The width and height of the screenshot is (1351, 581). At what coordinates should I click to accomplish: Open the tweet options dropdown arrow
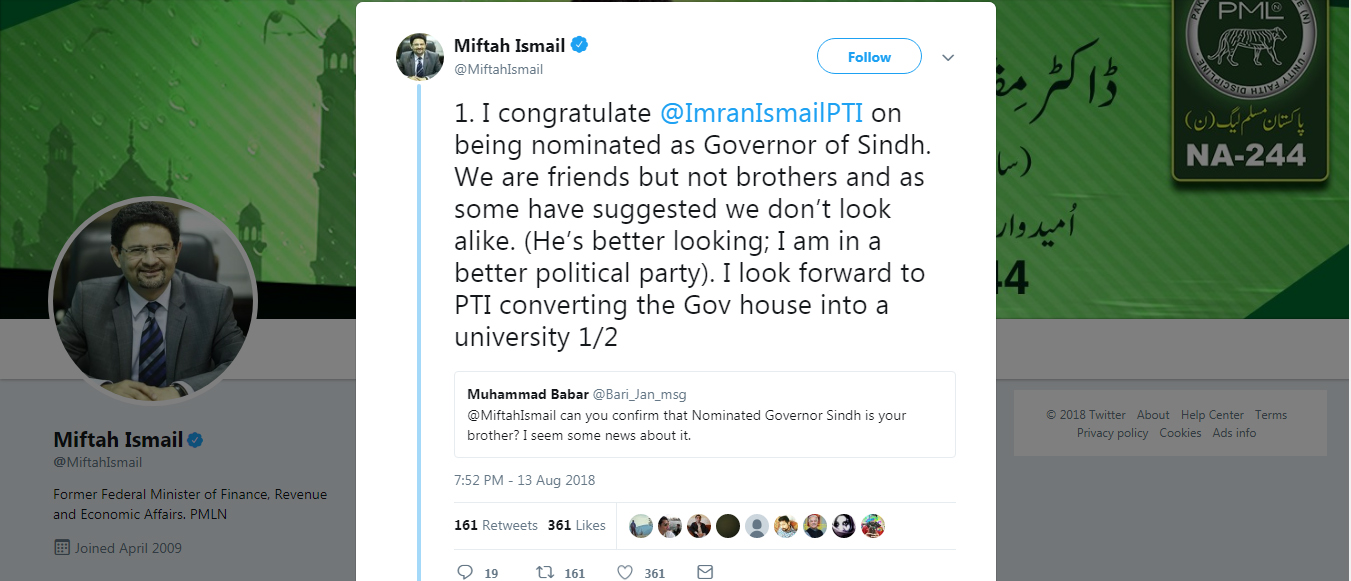[x=948, y=58]
